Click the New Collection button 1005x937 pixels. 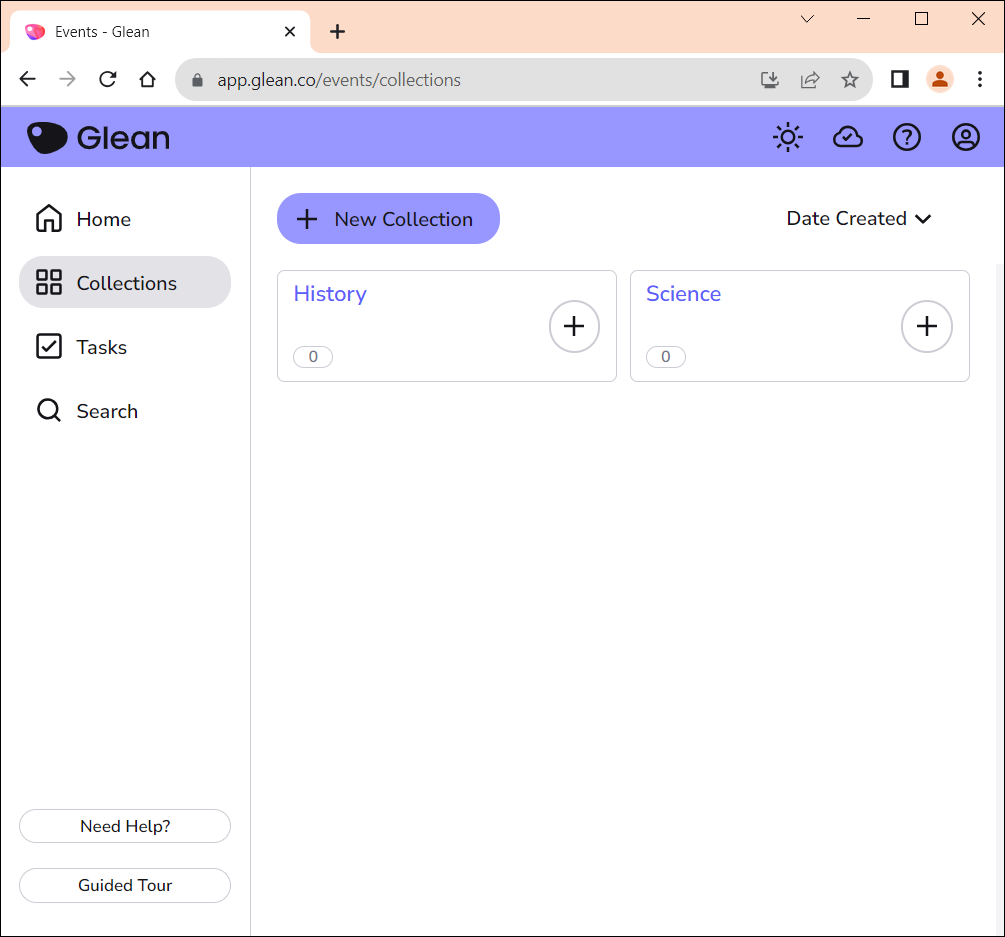pos(388,219)
